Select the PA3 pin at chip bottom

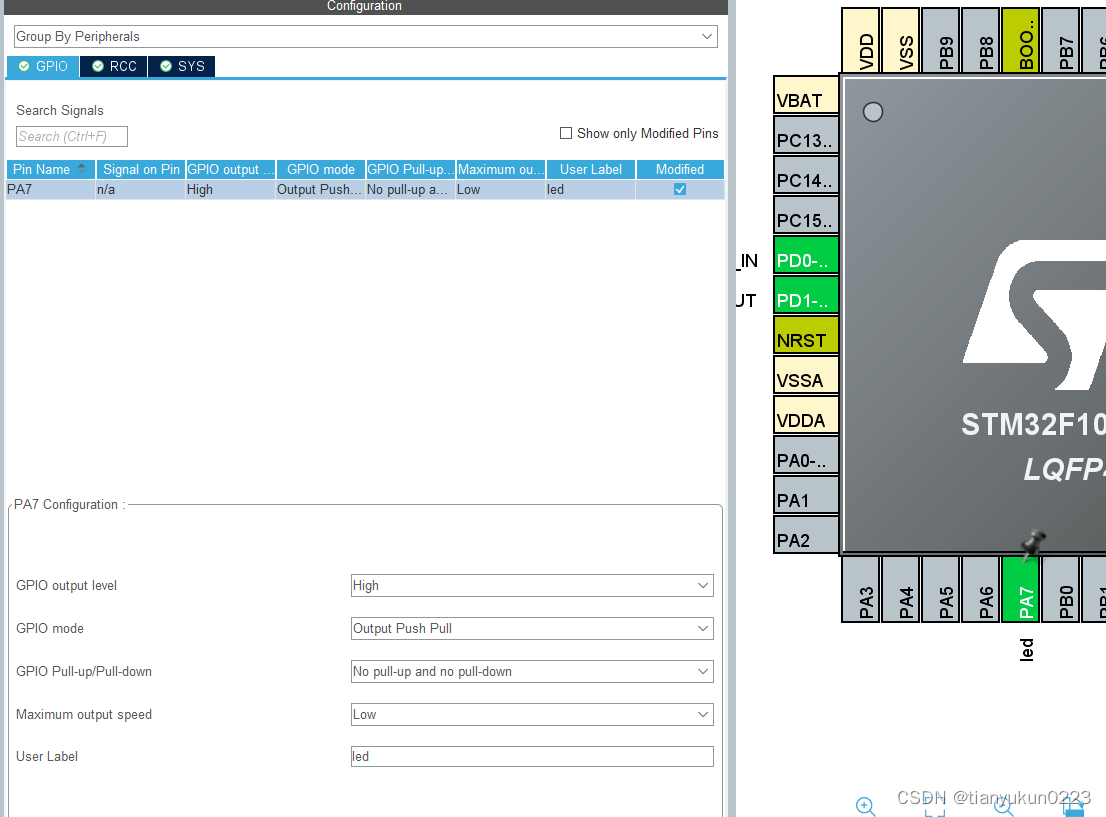tap(861, 590)
